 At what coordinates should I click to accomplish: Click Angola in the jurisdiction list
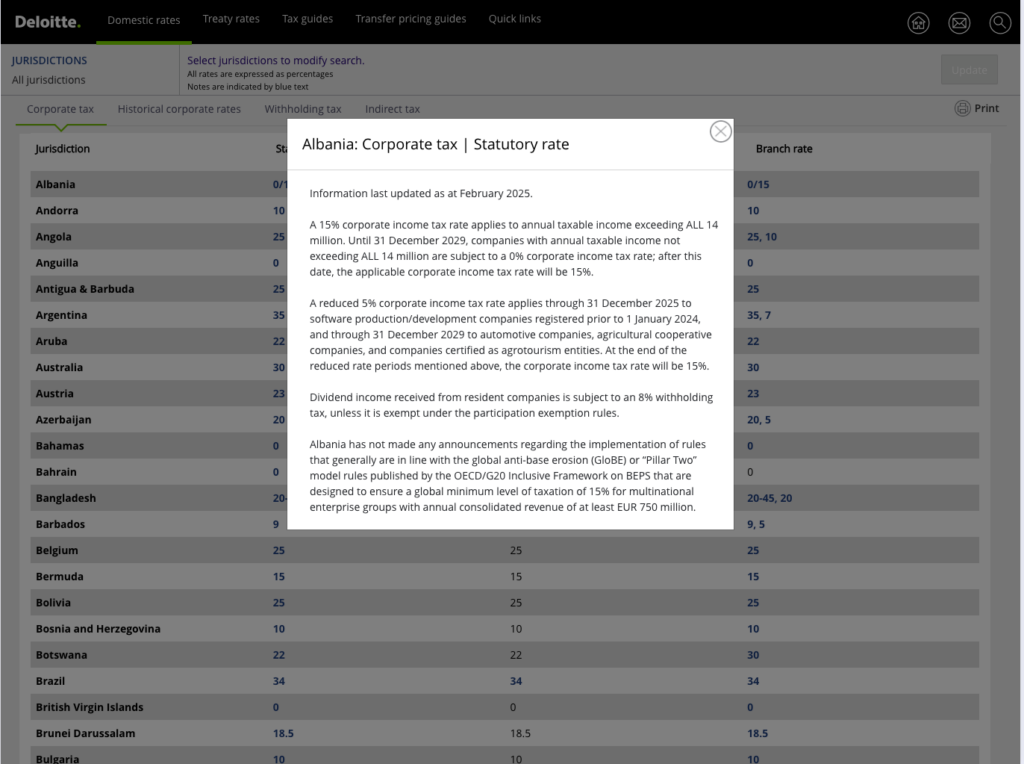[54, 237]
